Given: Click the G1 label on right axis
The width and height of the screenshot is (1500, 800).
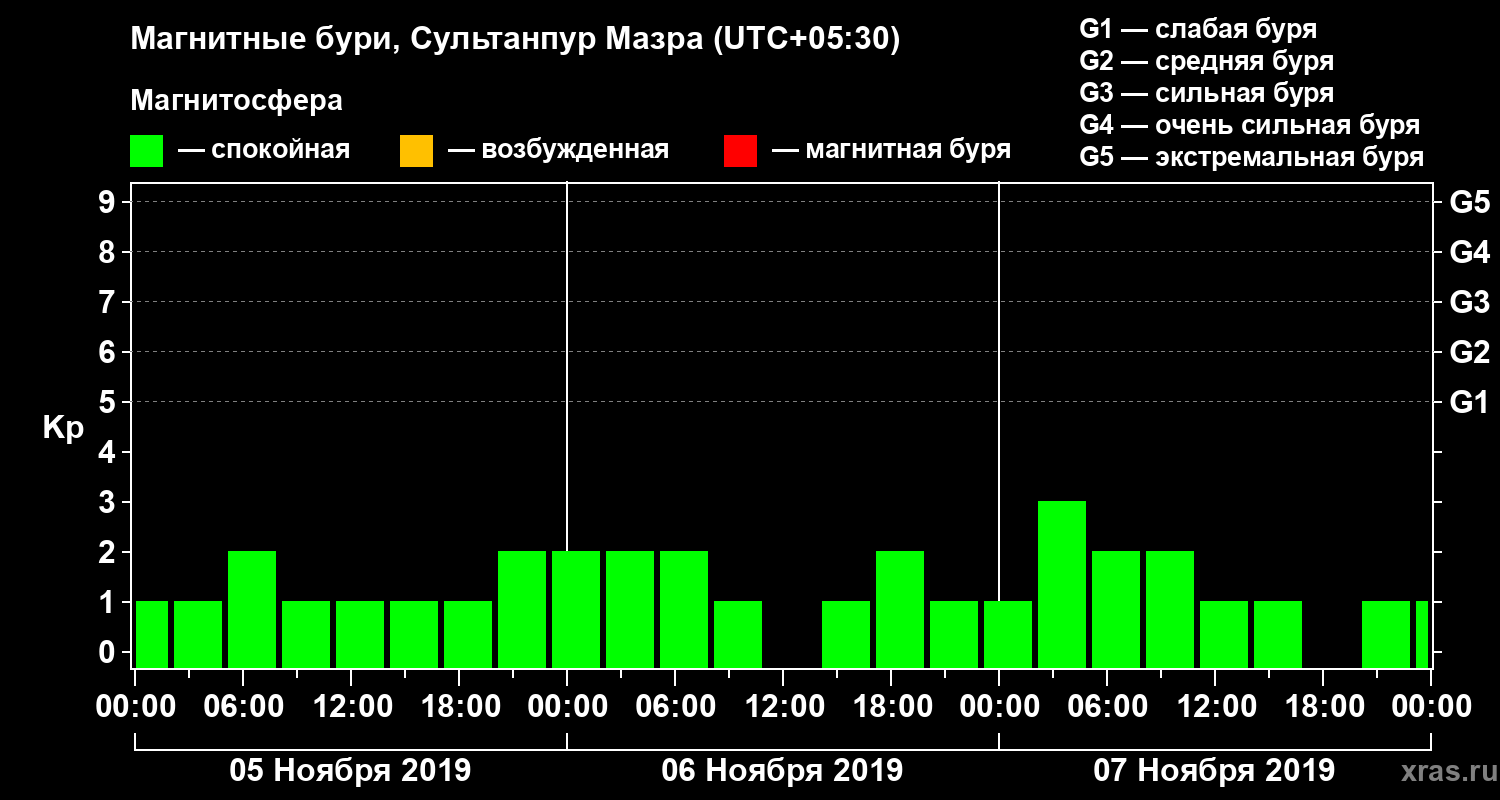Looking at the screenshot, I should [1469, 402].
